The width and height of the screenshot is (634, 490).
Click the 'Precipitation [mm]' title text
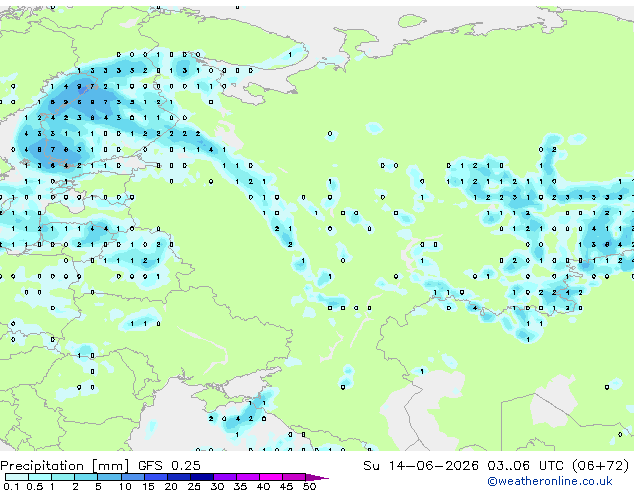tap(65, 466)
